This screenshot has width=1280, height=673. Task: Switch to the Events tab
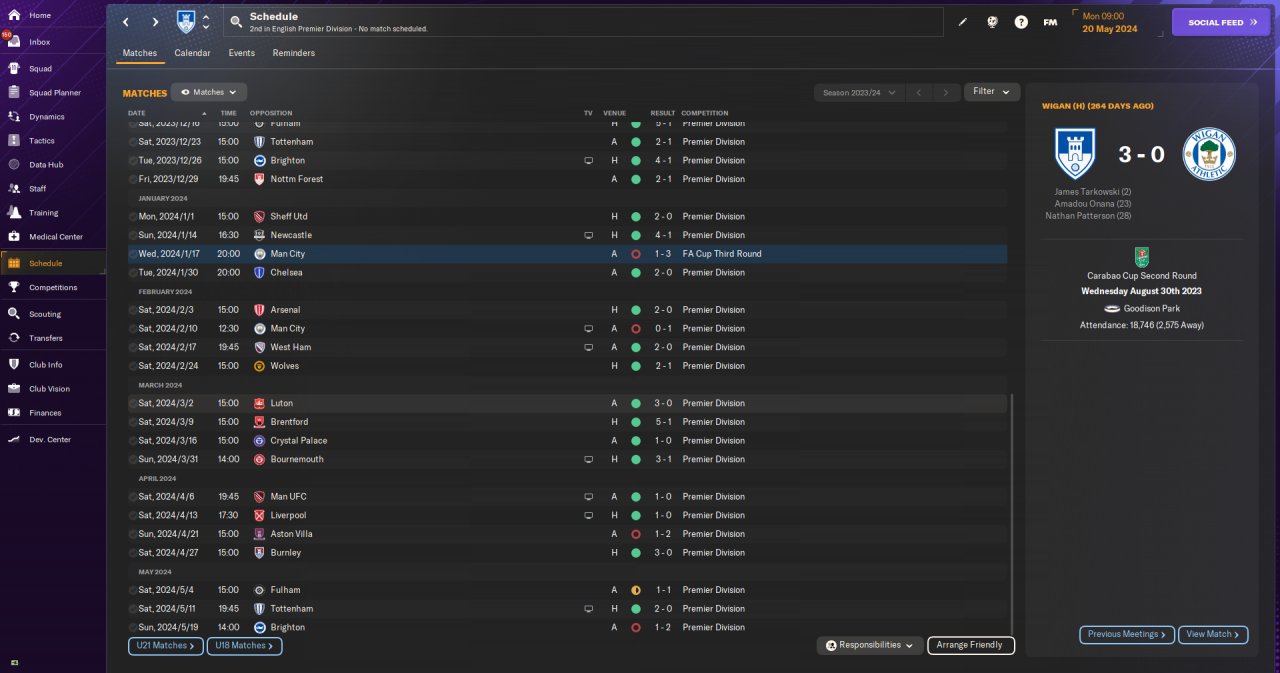coord(241,53)
